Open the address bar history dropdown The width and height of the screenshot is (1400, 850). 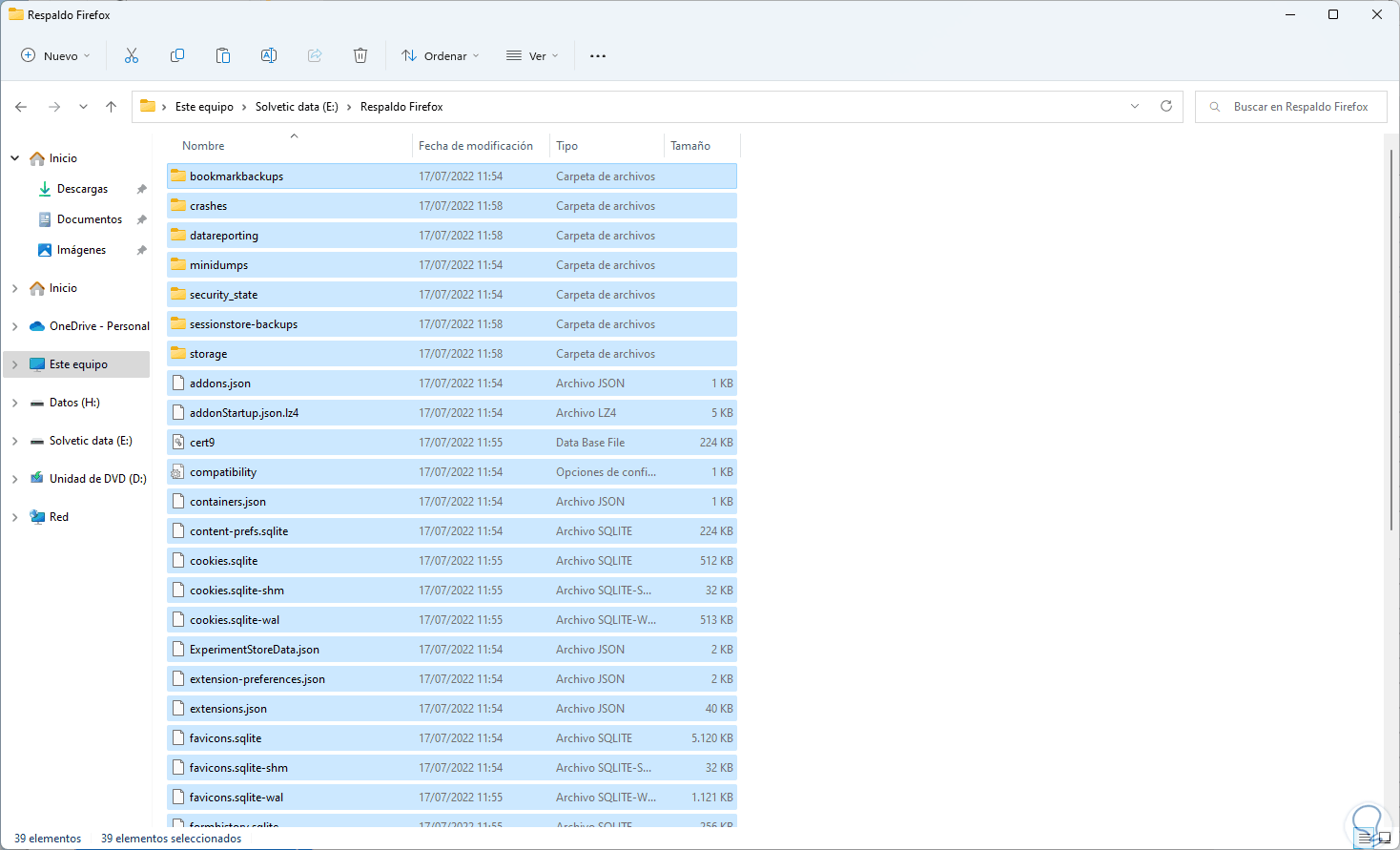pyautogui.click(x=1135, y=106)
